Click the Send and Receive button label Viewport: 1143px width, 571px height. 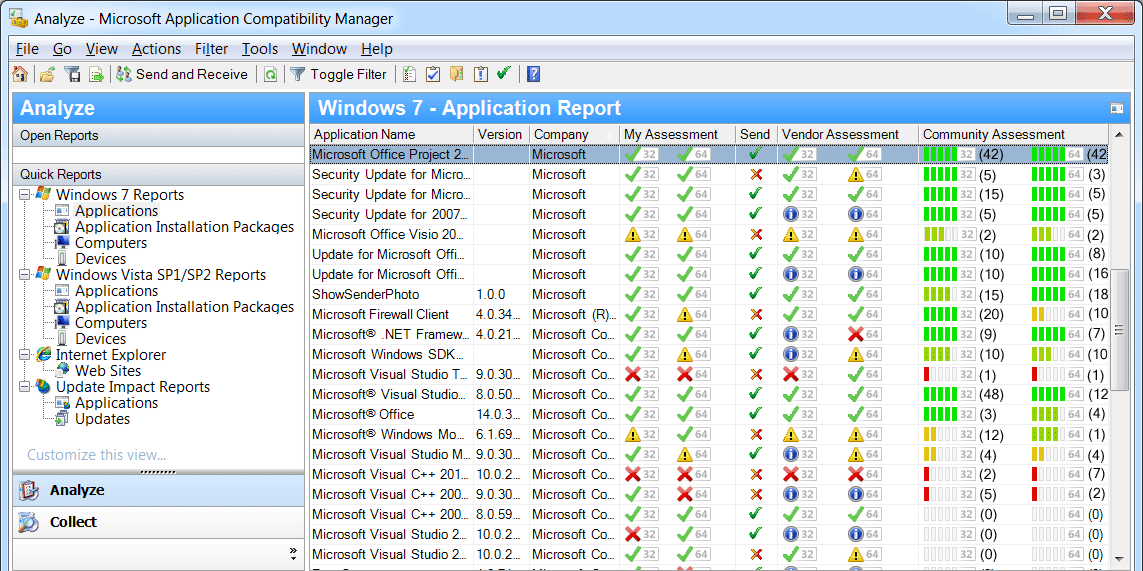pyautogui.click(x=192, y=74)
